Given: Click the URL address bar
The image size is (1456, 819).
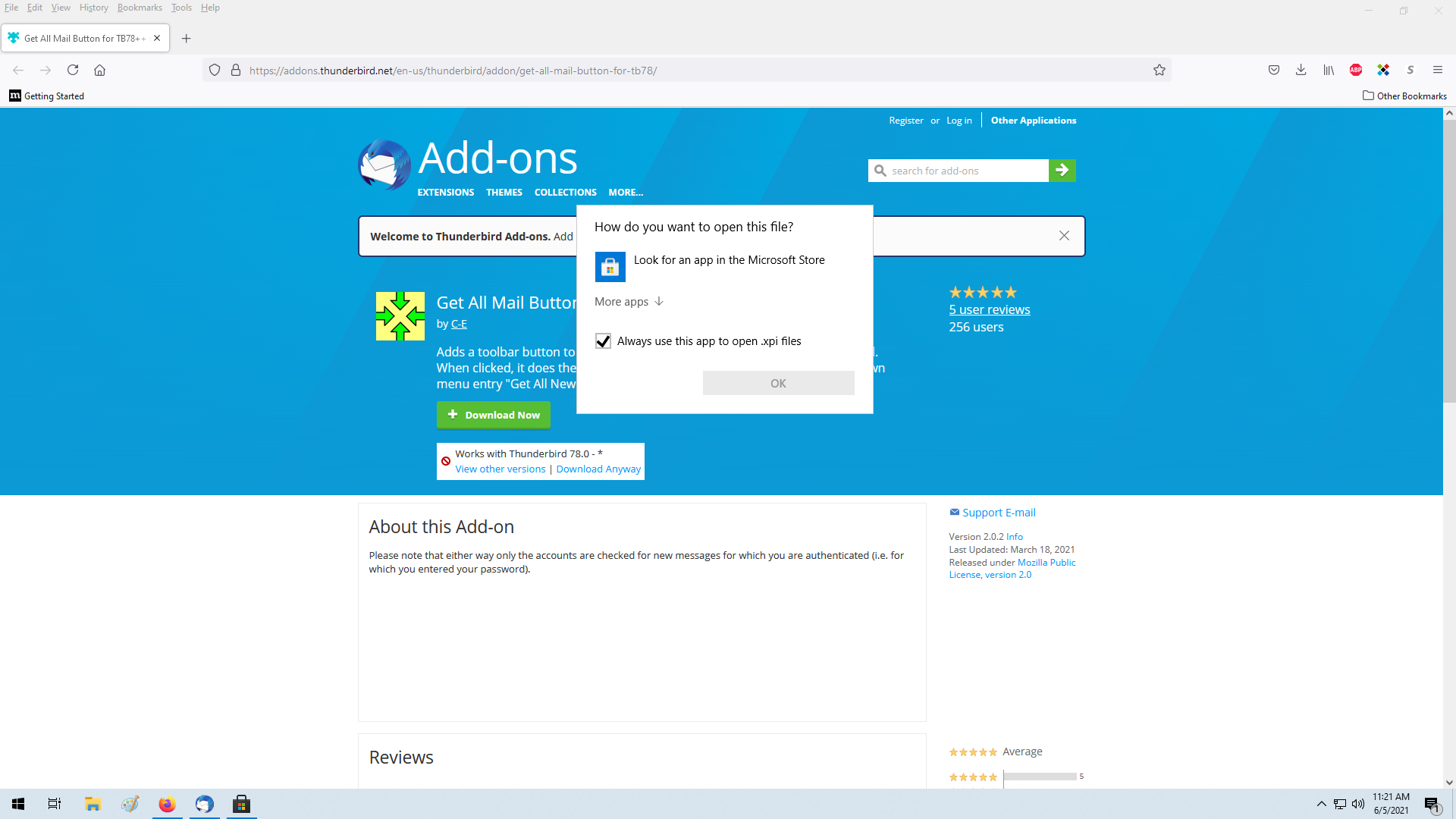Looking at the screenshot, I should (x=686, y=70).
